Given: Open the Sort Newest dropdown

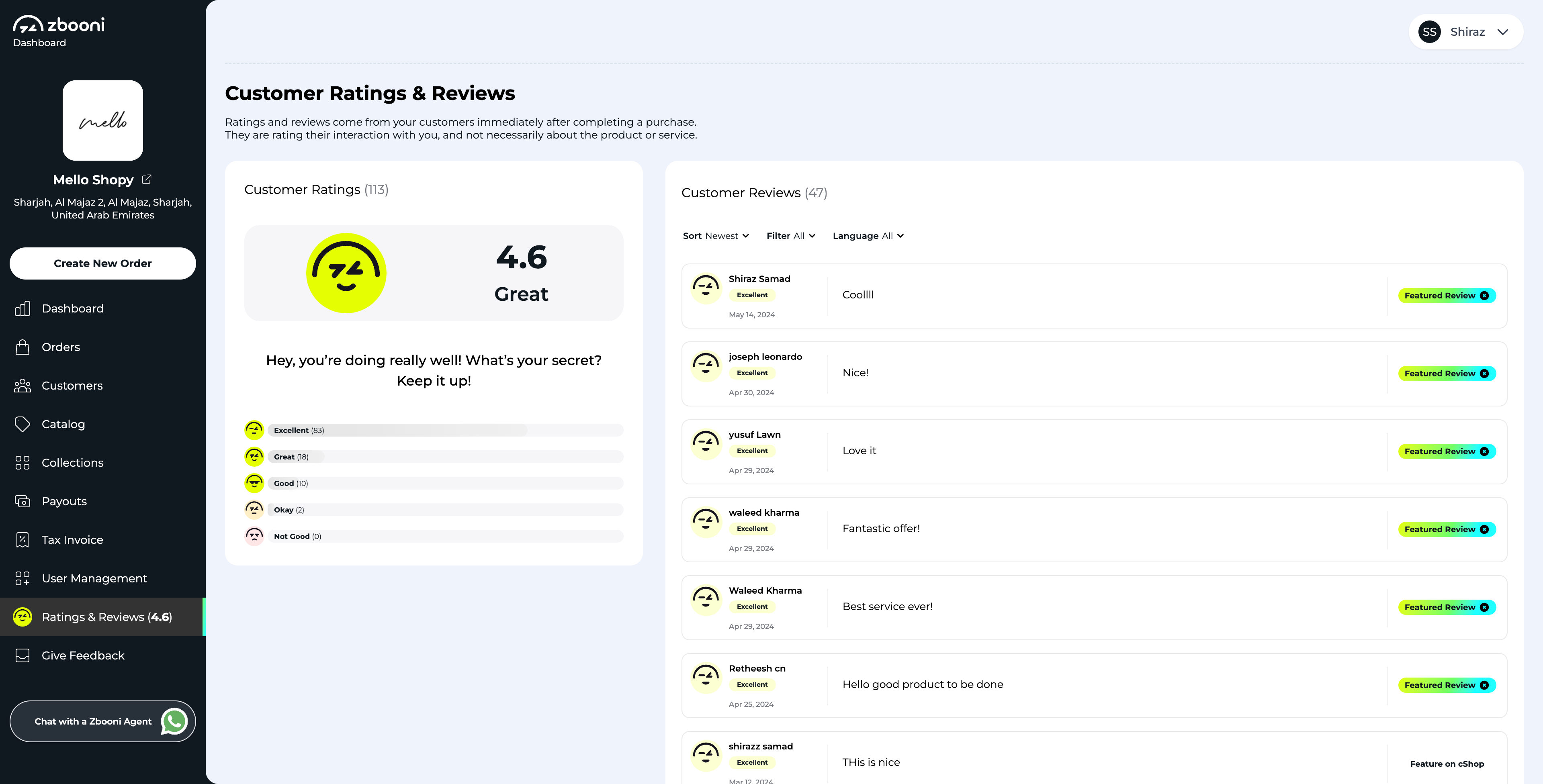Looking at the screenshot, I should pos(716,236).
